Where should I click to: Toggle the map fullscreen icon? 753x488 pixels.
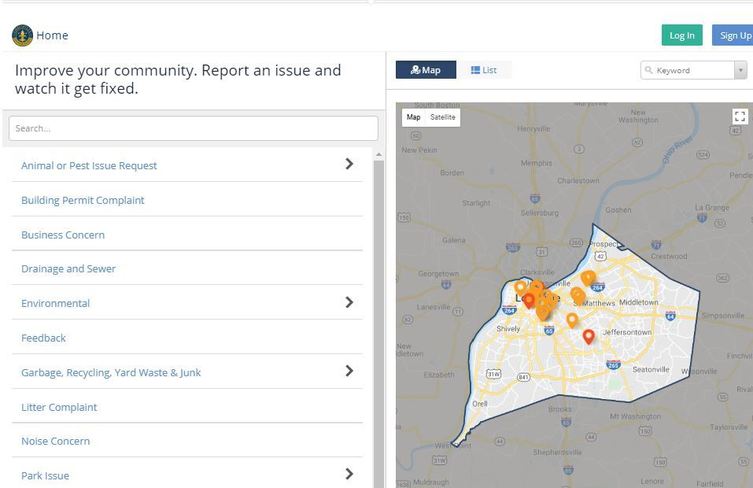tap(740, 117)
